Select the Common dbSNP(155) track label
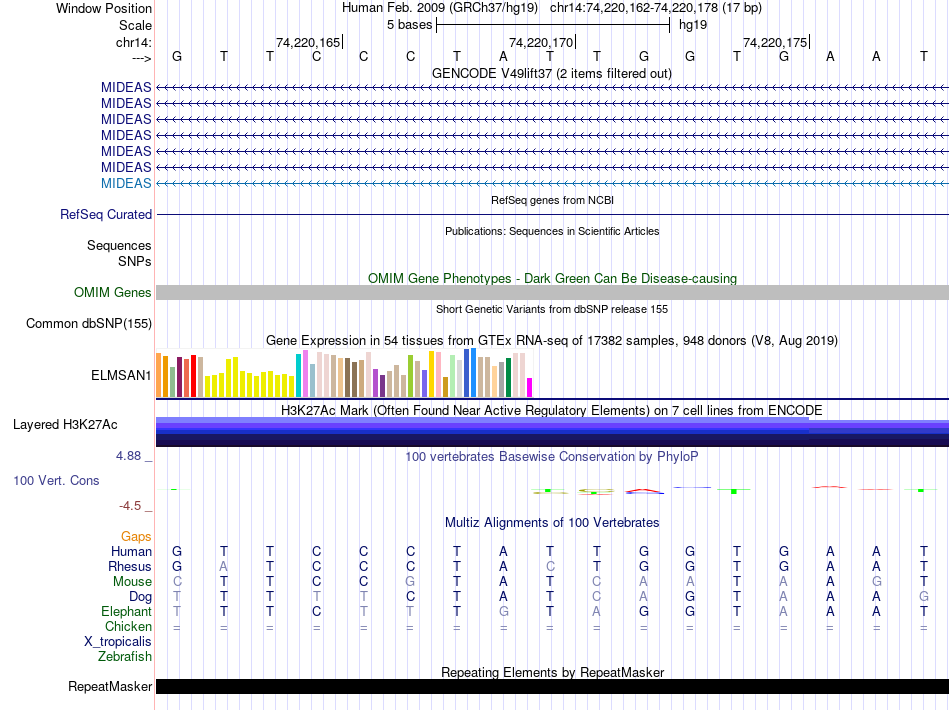 point(89,323)
